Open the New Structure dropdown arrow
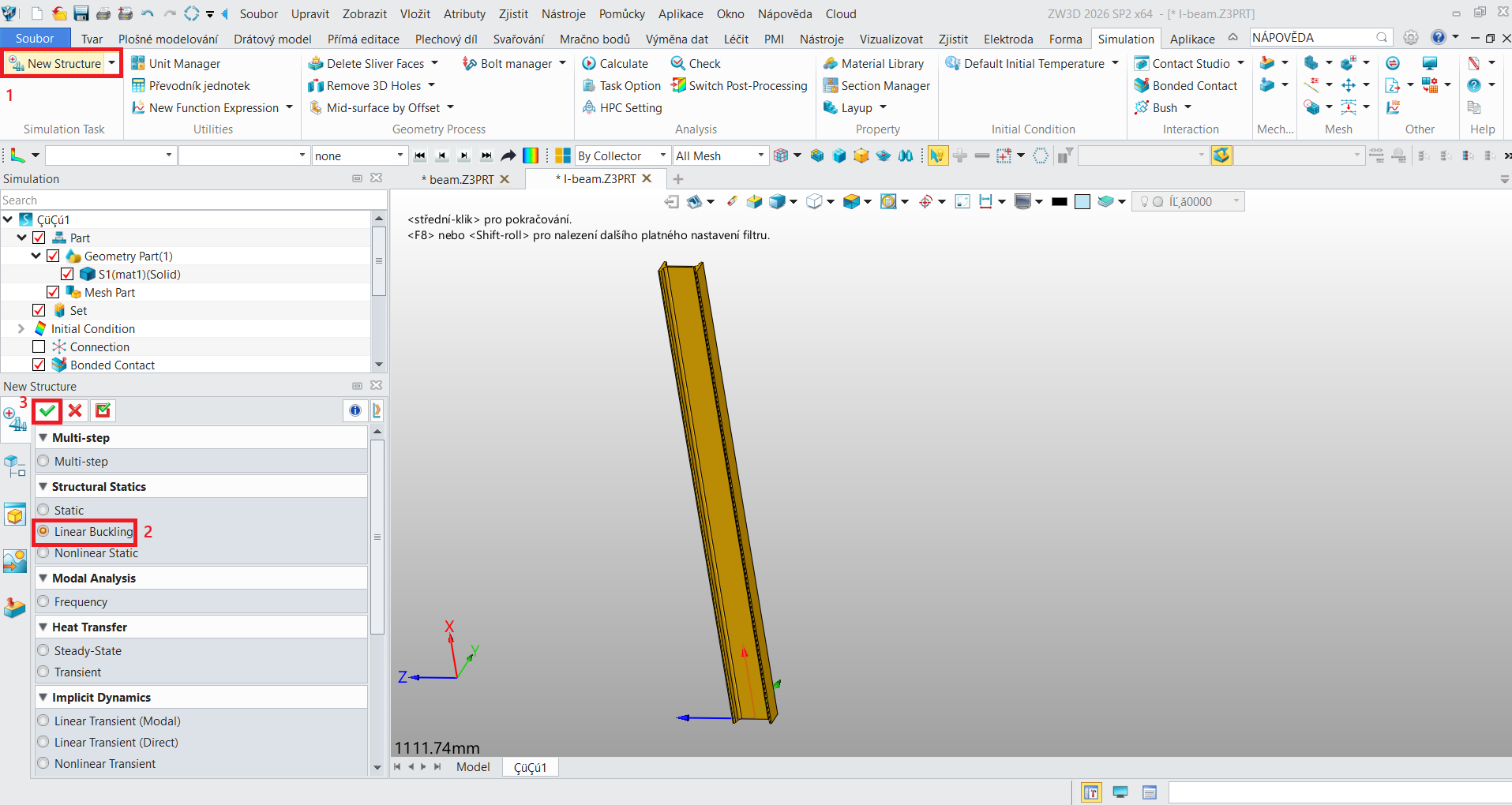This screenshot has height=805, width=1512. pos(111,63)
